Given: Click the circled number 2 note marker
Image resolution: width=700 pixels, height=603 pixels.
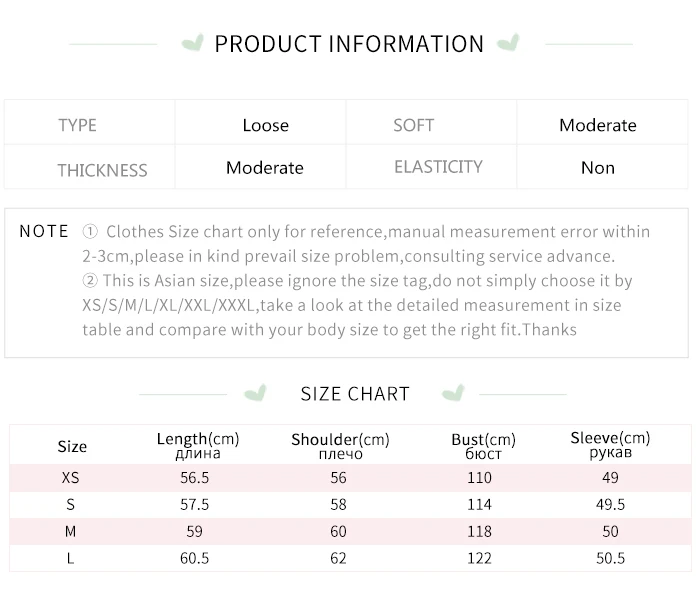Looking at the screenshot, I should coord(90,281).
